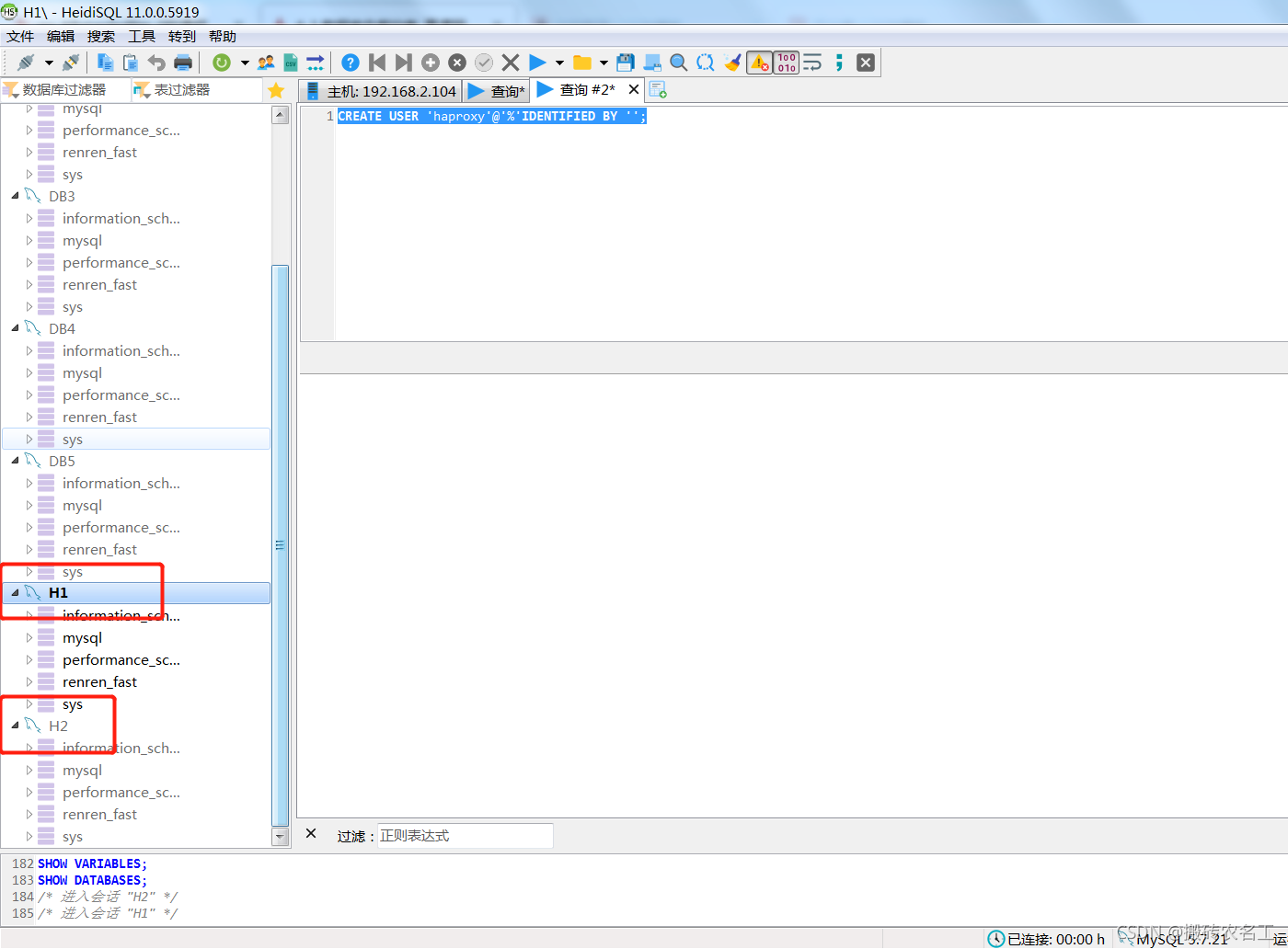Screen dimensions: 1288x949
Task: Click log line SHOW DATABASES;
Action: tap(92, 880)
